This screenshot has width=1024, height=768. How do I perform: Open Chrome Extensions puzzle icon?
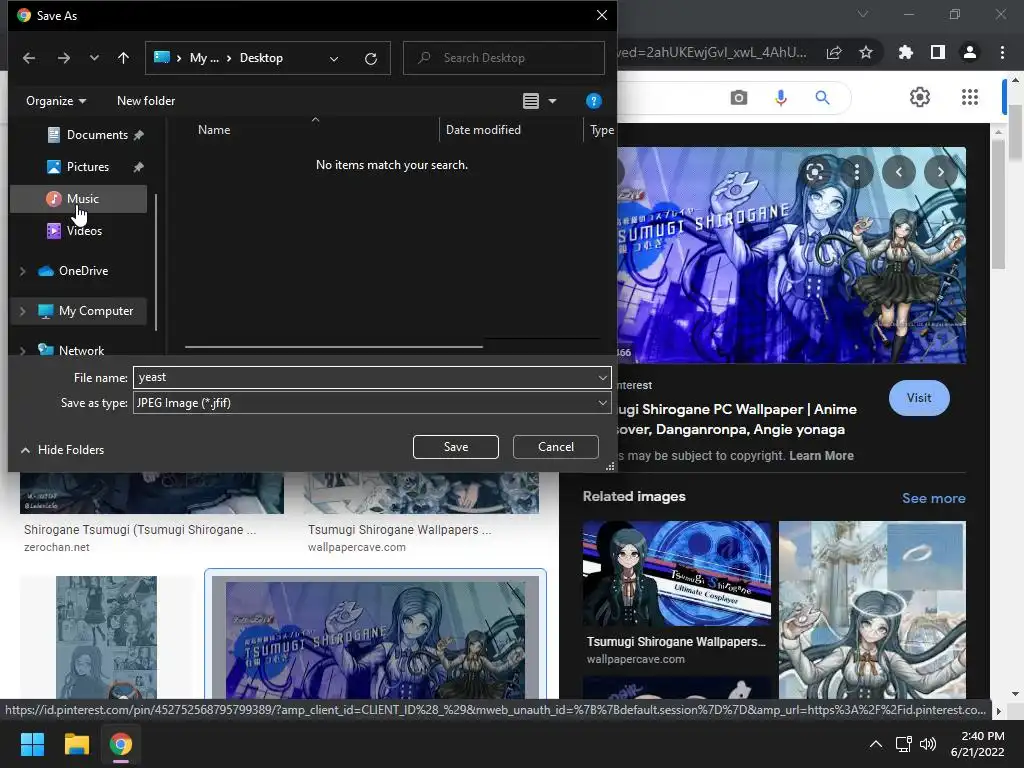click(905, 52)
